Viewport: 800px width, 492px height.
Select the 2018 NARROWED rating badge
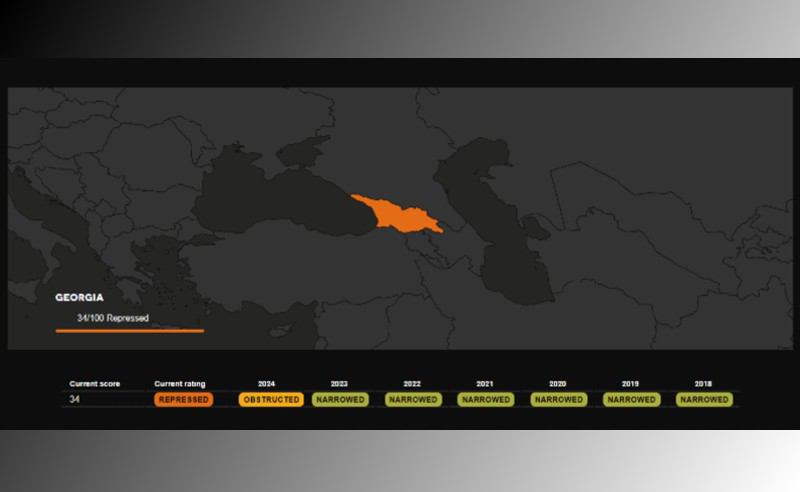(704, 399)
